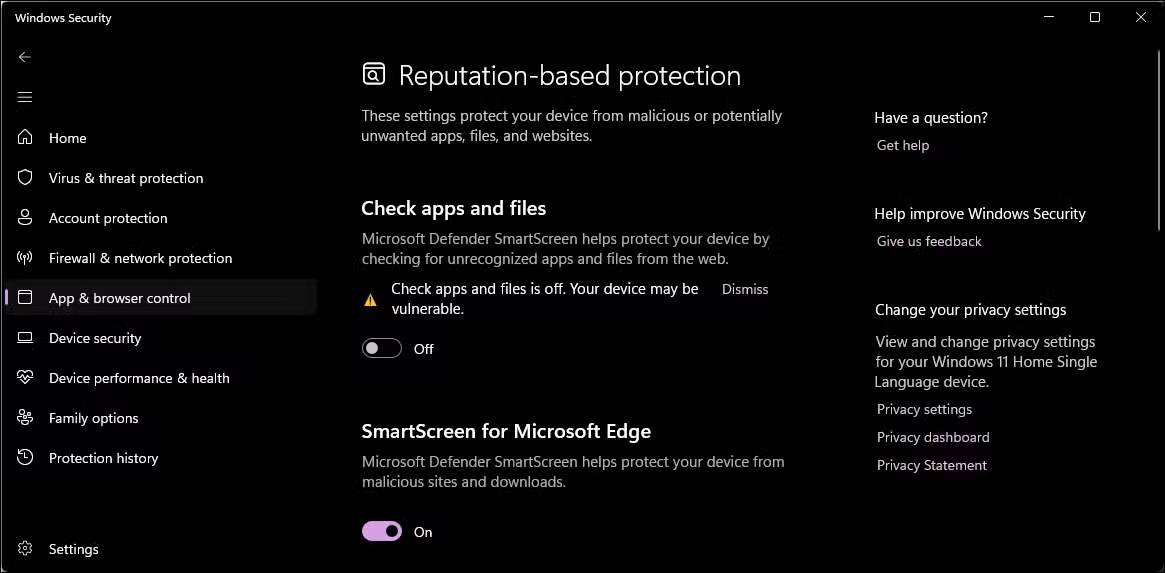
Task: Go back using the back arrow
Action: tap(25, 57)
